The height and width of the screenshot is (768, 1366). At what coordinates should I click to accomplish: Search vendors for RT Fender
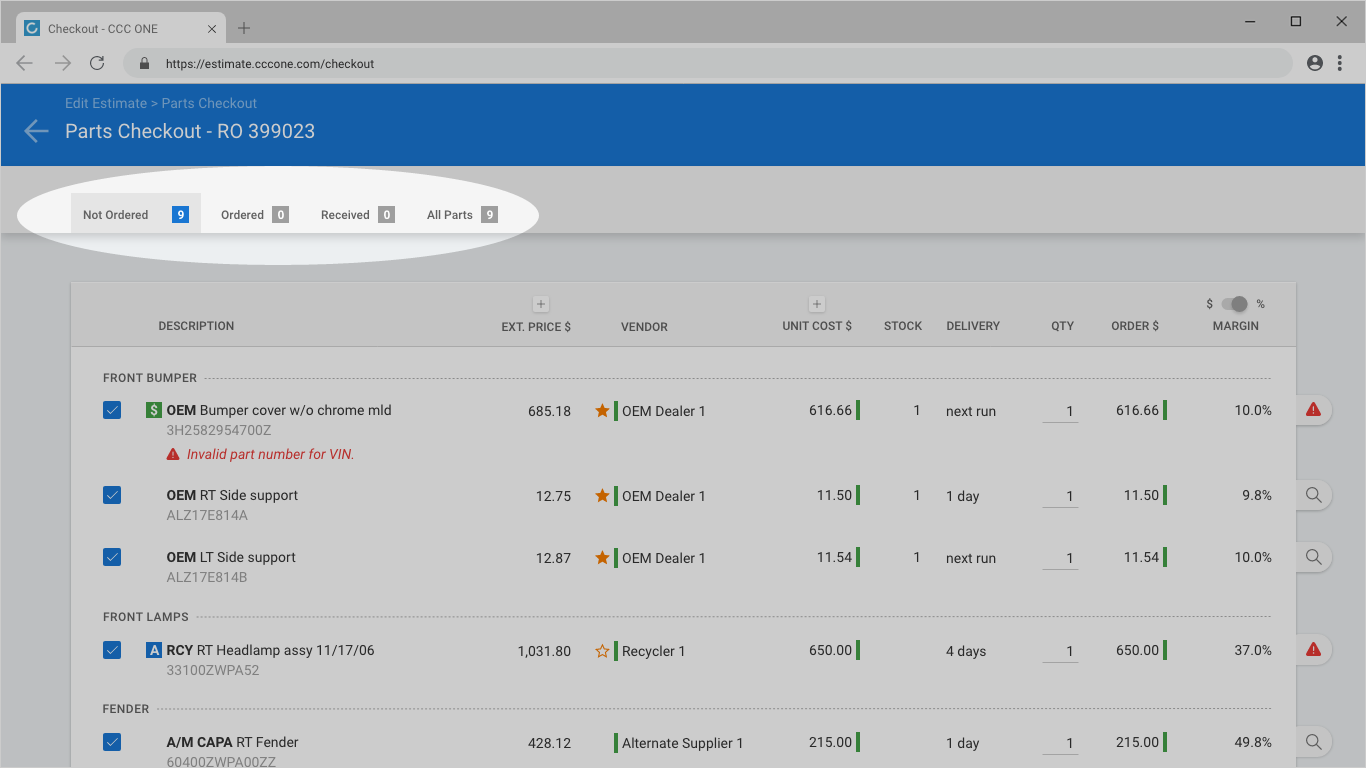1314,742
